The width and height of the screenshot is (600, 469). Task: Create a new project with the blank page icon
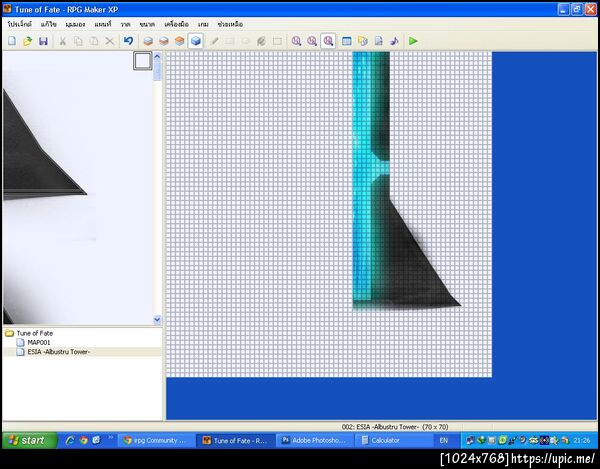(x=12, y=41)
